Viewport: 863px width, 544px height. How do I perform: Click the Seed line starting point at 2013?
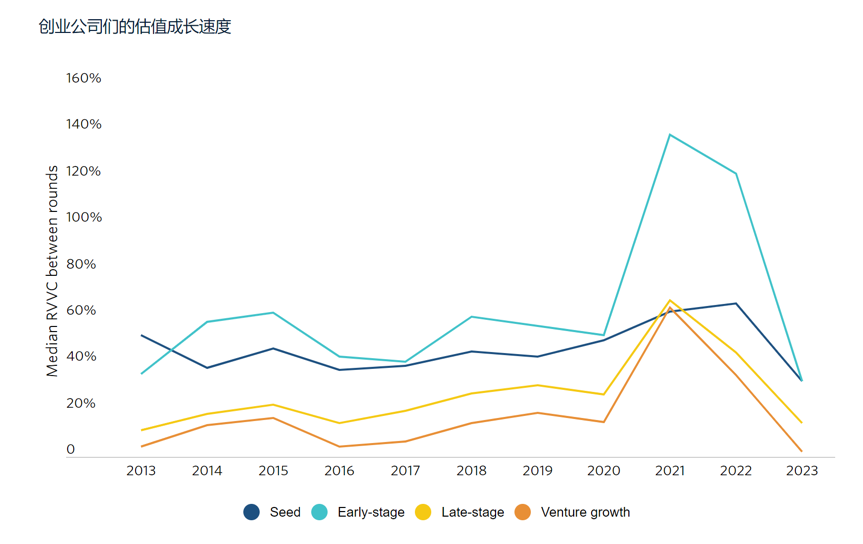(x=141, y=335)
